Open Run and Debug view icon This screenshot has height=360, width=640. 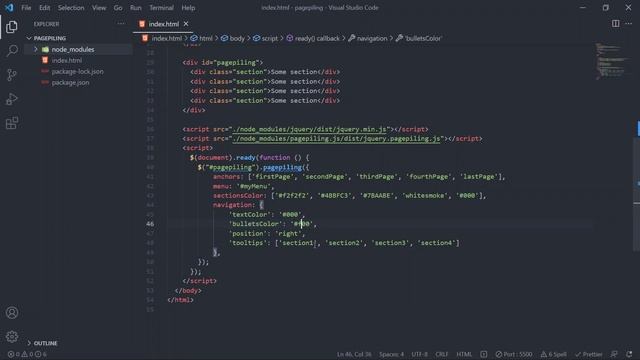click(x=12, y=99)
